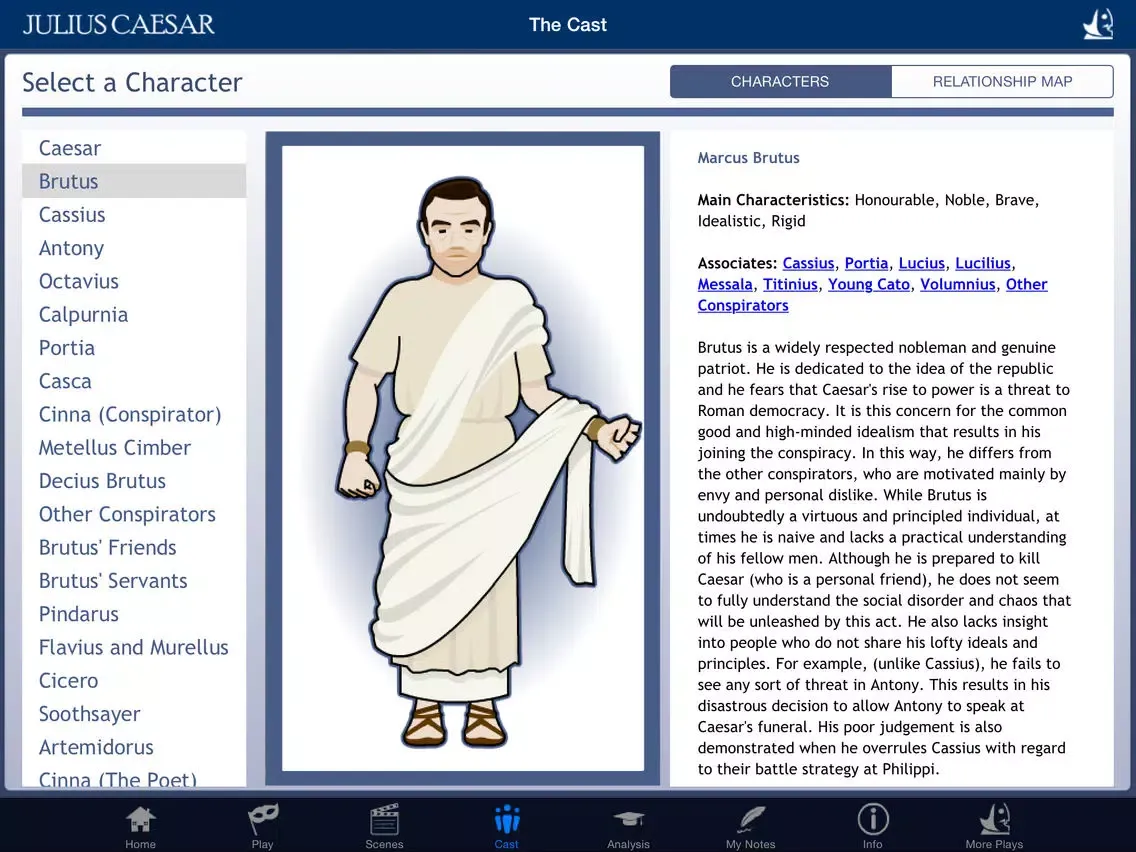Follow the Cassius associate link
Image resolution: width=1136 pixels, height=852 pixels.
(x=808, y=264)
